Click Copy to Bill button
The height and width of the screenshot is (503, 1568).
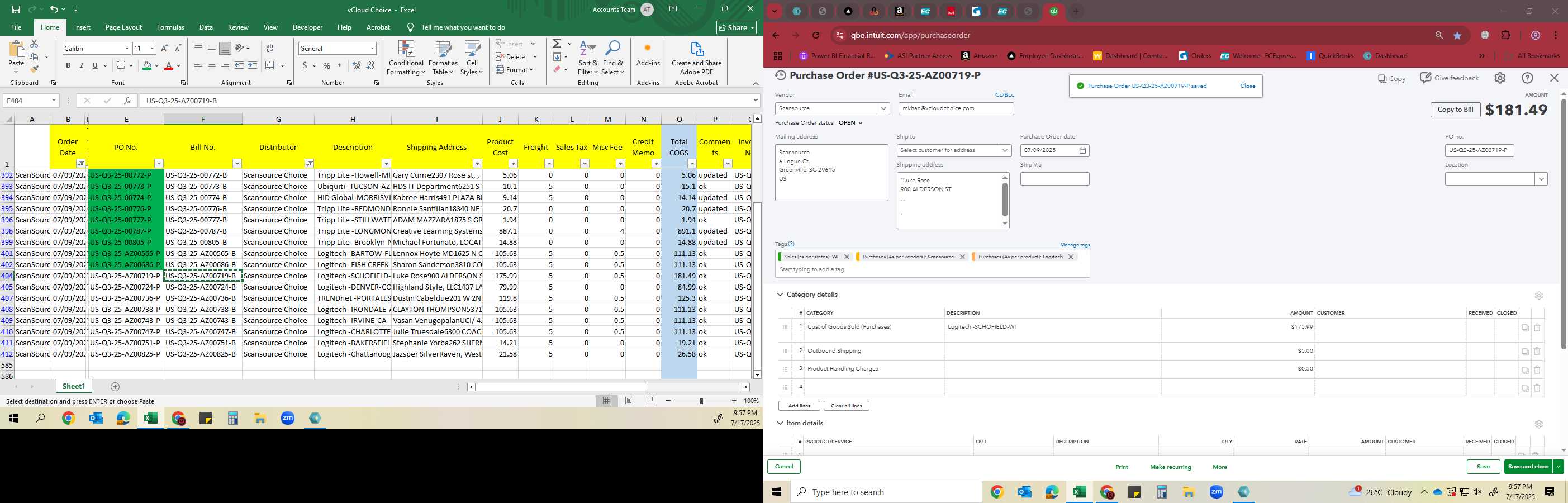pyautogui.click(x=1455, y=110)
